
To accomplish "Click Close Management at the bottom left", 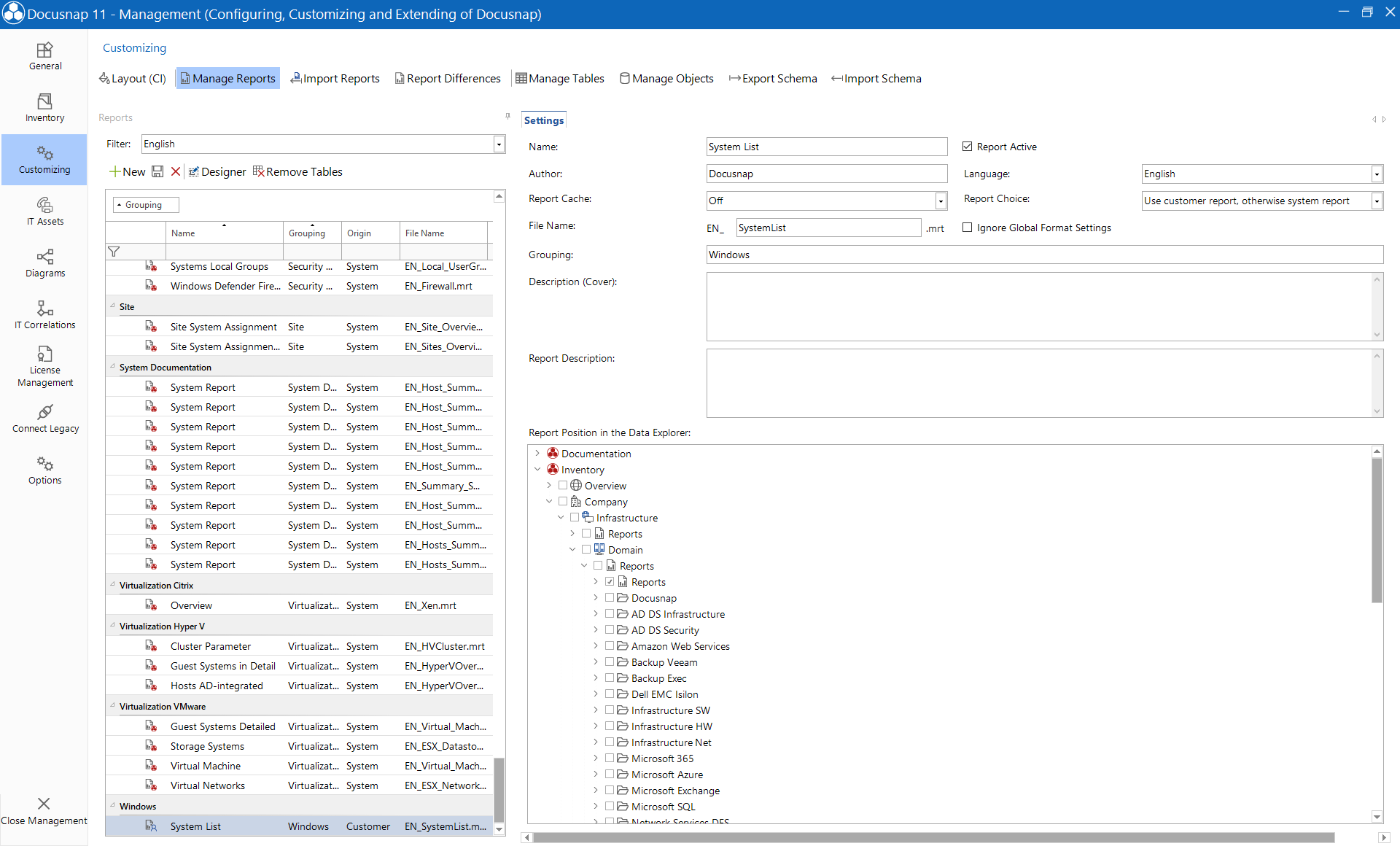I will [44, 810].
